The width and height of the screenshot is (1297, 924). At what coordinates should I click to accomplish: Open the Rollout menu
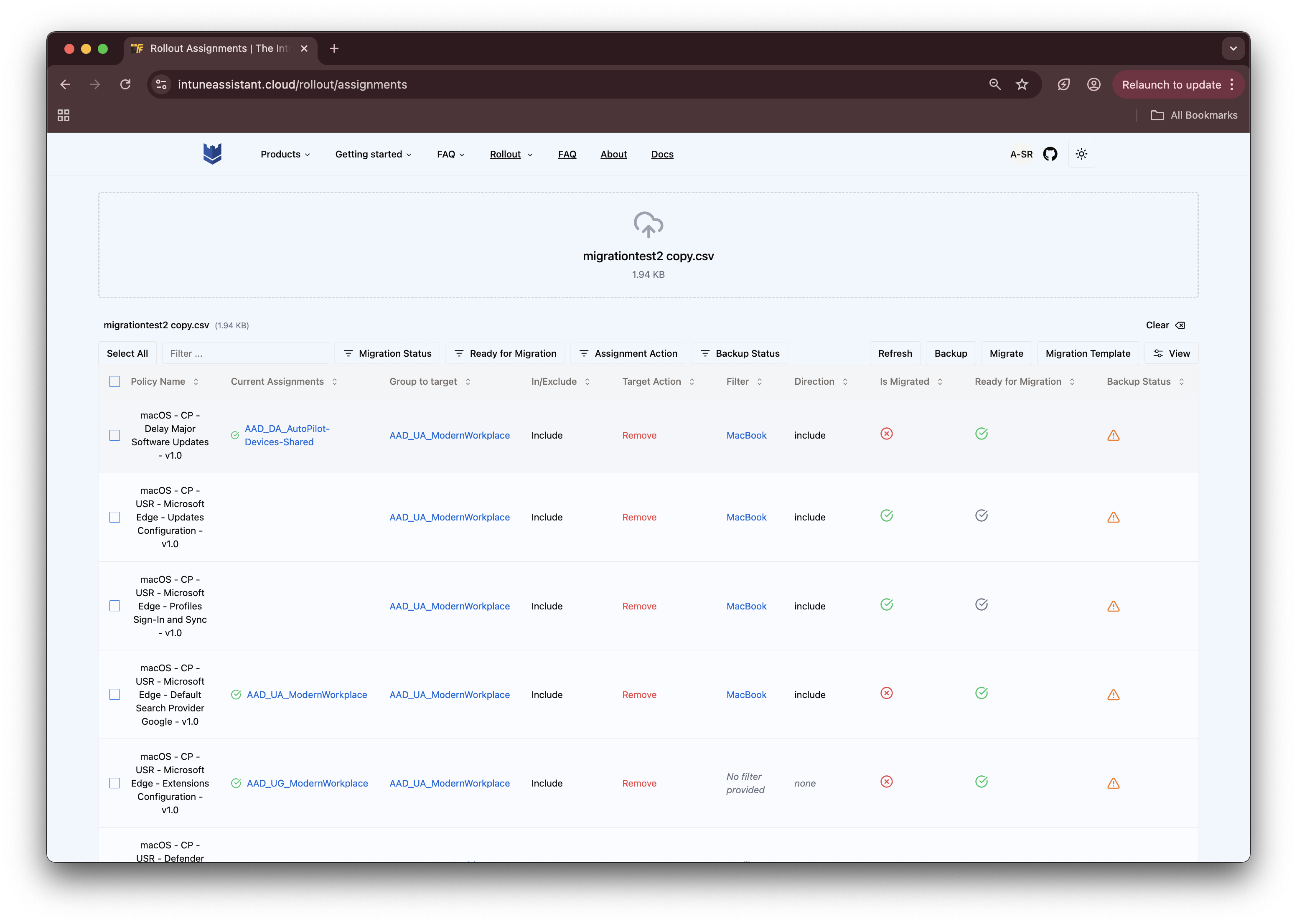click(x=511, y=154)
